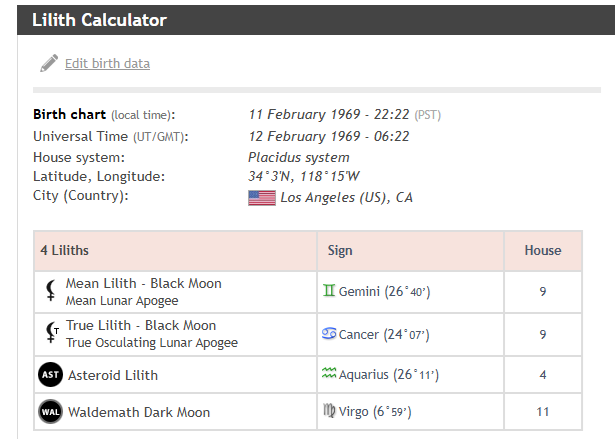
Task: Click the pencil edit icon
Action: click(49, 63)
